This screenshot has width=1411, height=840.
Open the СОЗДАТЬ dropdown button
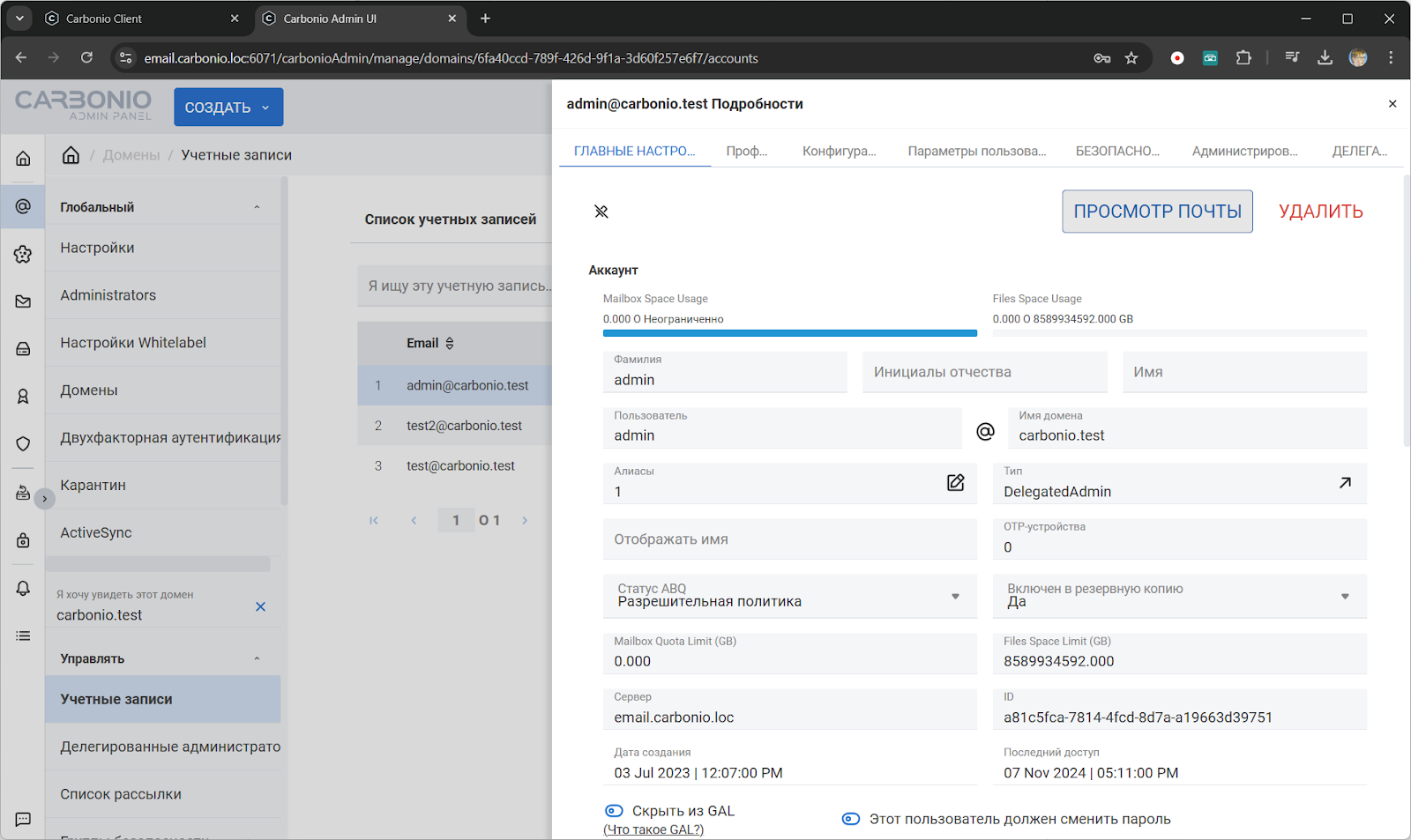(228, 108)
